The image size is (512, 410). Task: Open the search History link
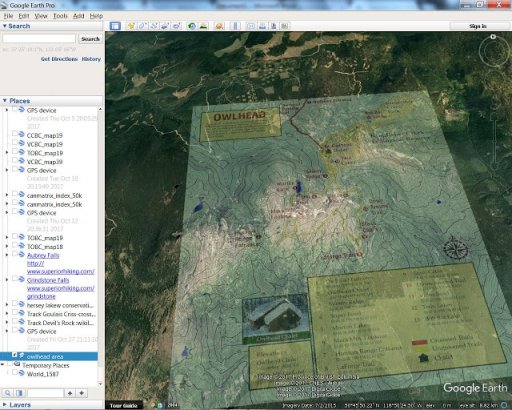coord(91,59)
